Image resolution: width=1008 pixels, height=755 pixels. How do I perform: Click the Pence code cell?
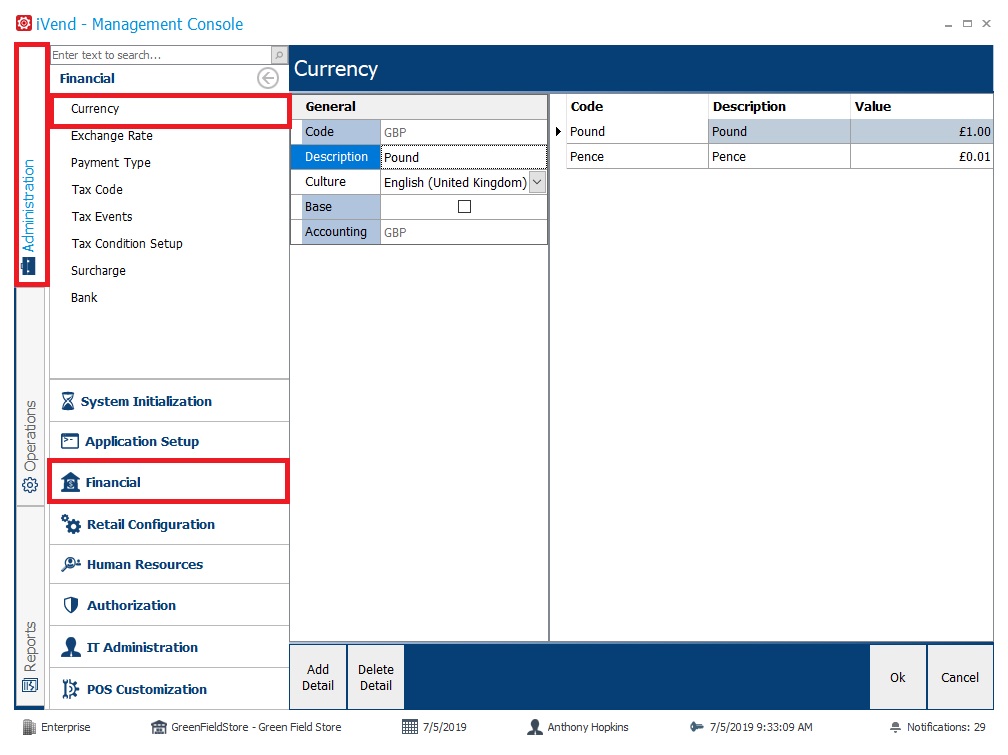637,156
